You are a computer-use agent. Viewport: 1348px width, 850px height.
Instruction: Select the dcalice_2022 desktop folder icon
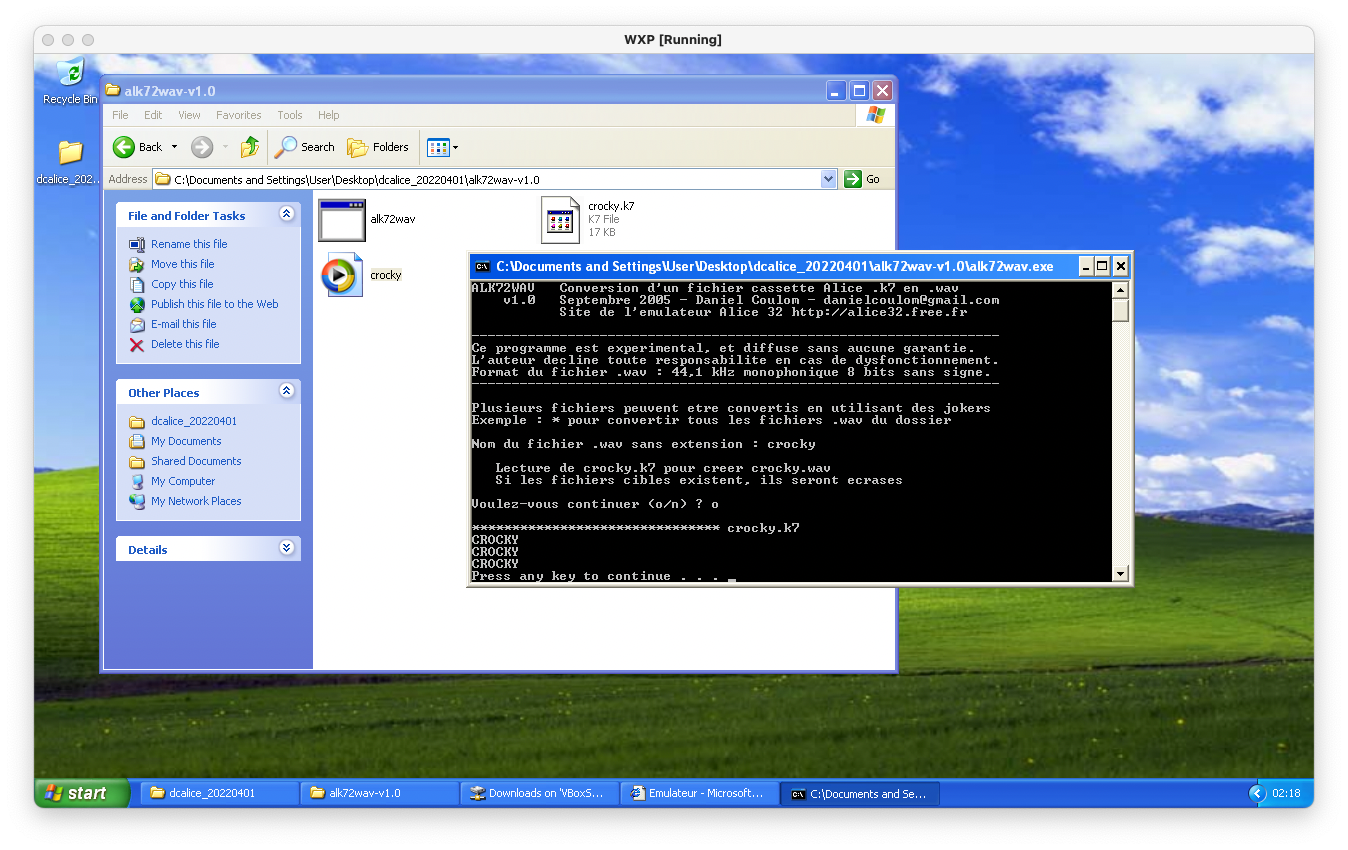click(70, 162)
